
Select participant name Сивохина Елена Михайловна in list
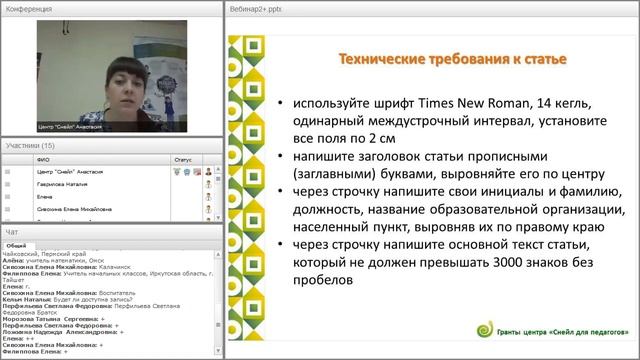tap(74, 209)
